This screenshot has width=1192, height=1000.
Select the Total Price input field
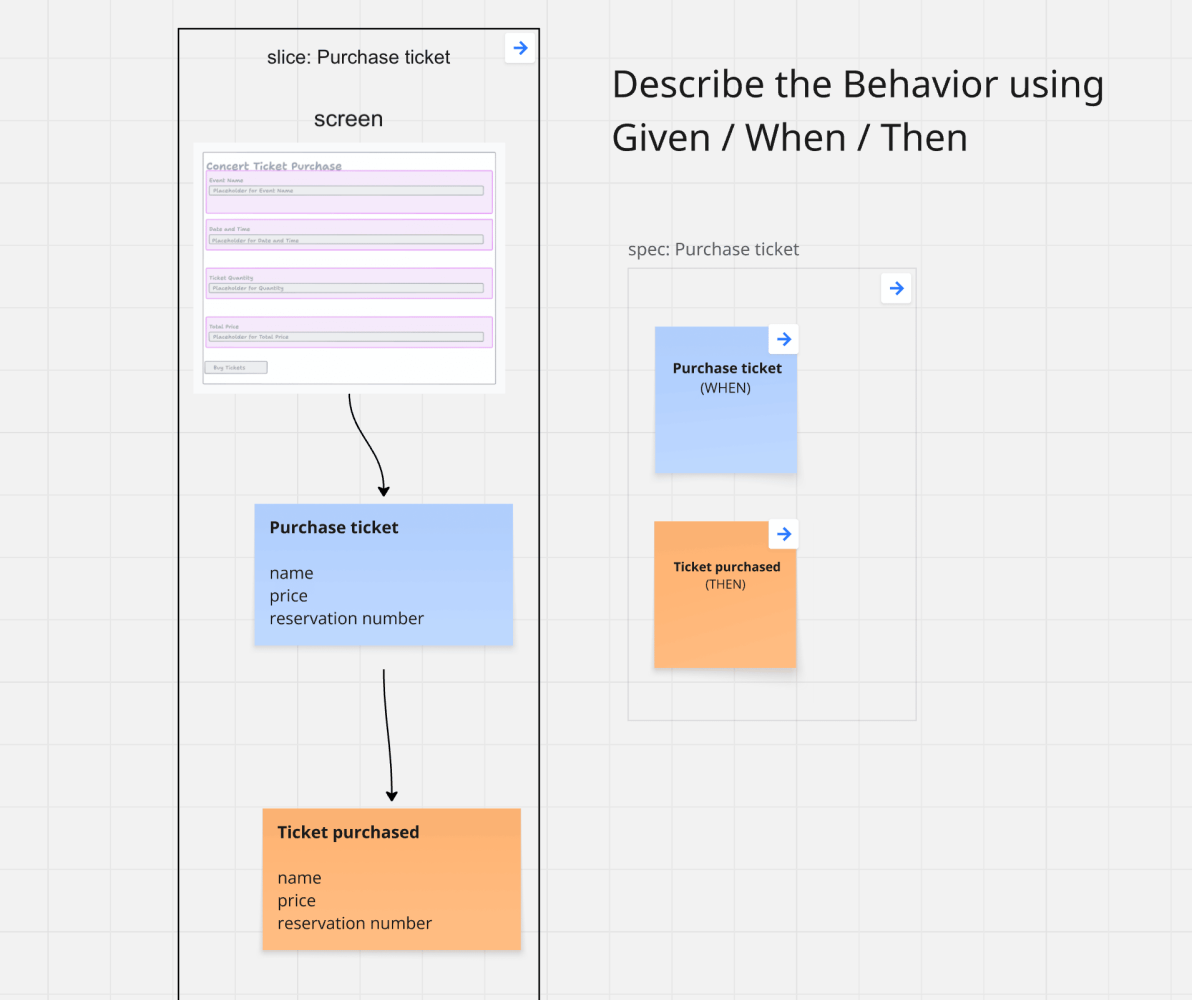pyautogui.click(x=348, y=336)
